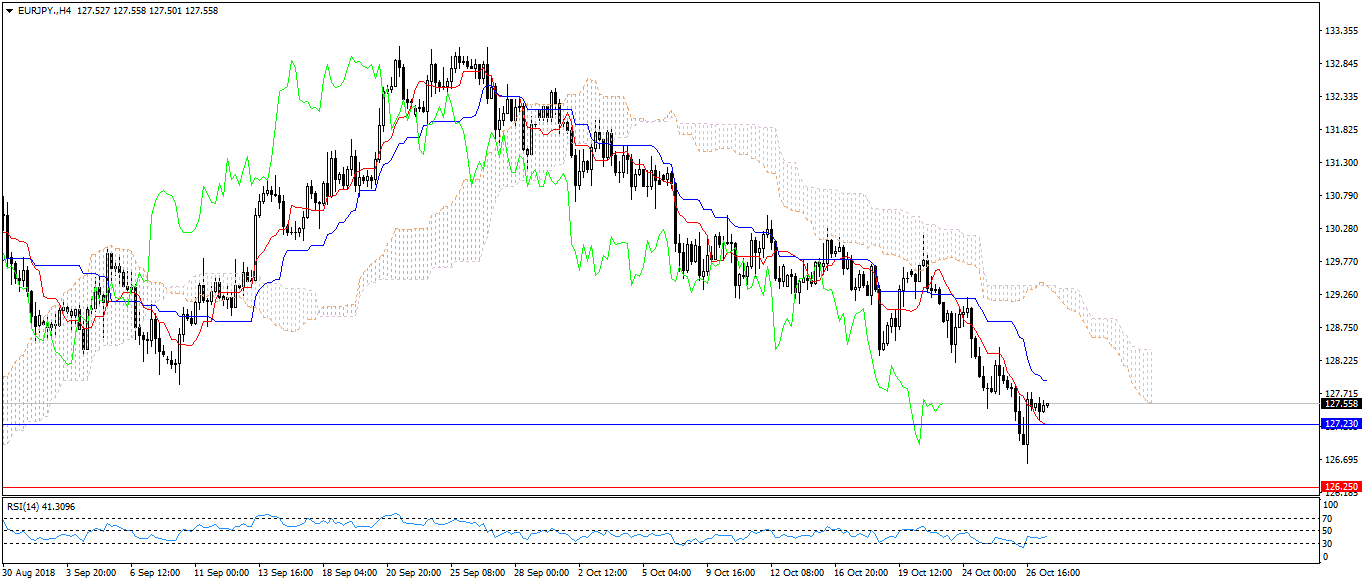
Task: Click the 126.695 price axis label
Action: 1339,460
